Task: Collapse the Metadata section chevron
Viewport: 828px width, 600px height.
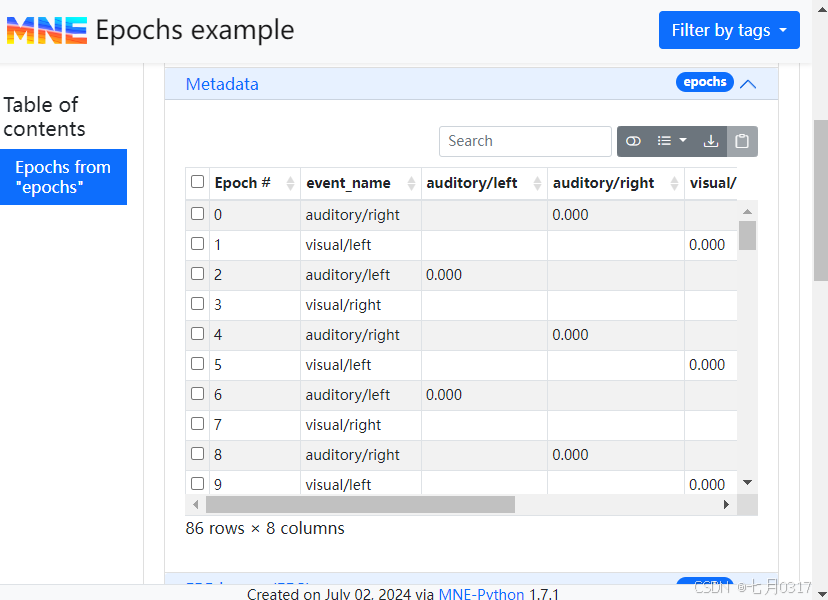Action: tap(748, 84)
